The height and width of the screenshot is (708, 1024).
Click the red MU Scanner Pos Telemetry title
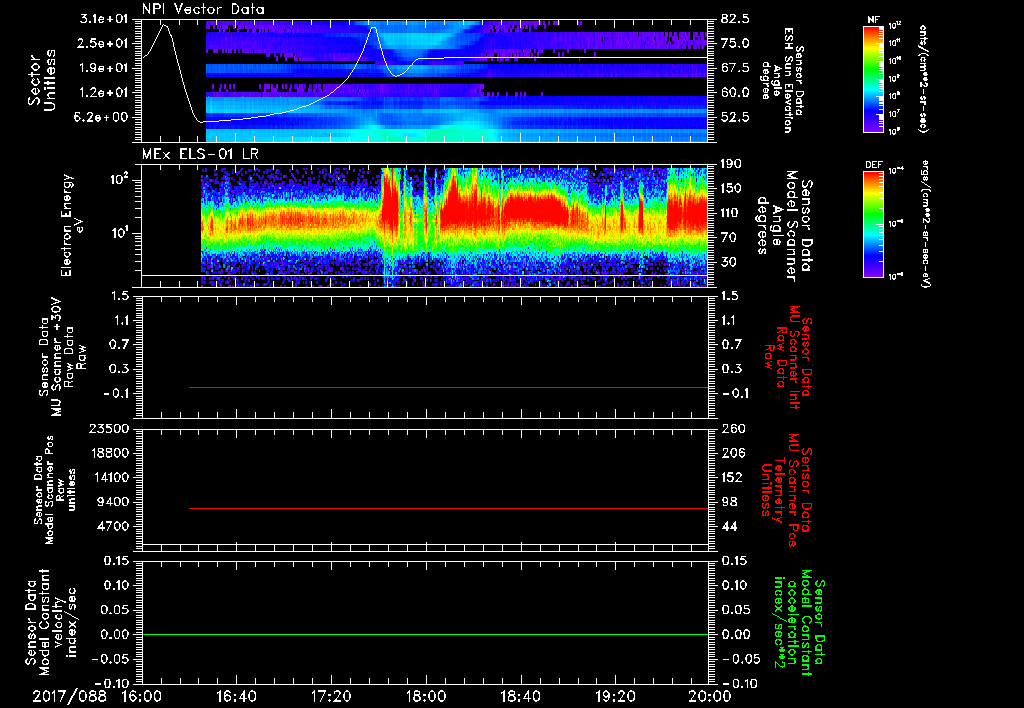(x=786, y=490)
